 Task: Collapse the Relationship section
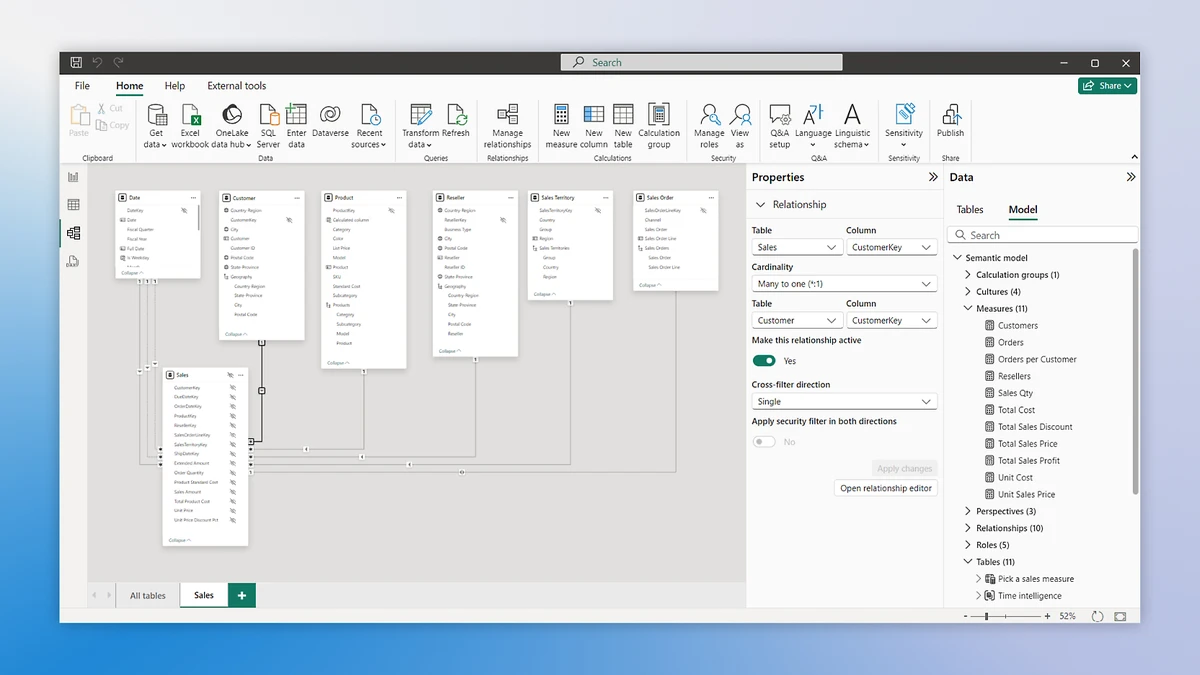(762, 204)
